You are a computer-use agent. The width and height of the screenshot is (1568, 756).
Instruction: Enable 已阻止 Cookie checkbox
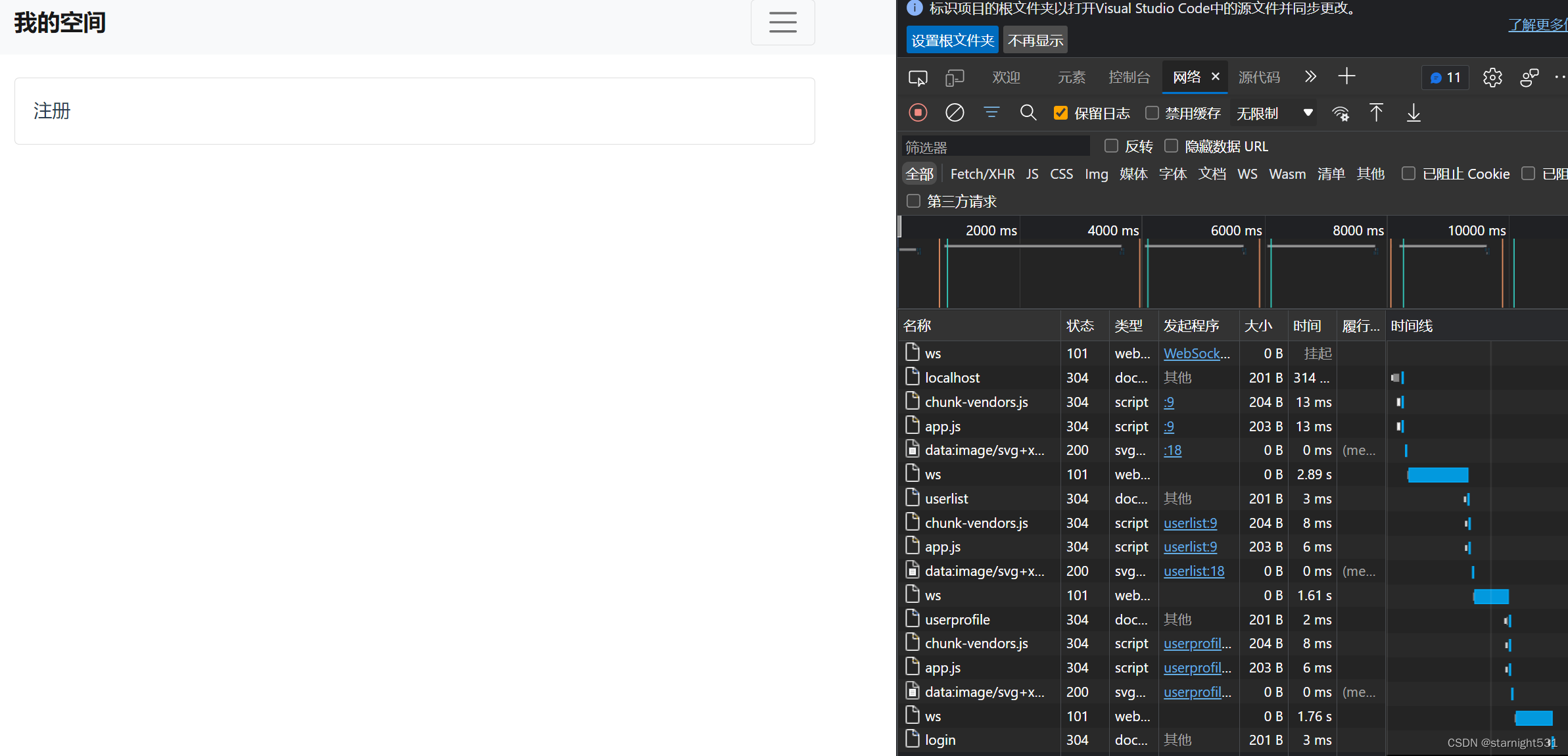1408,174
